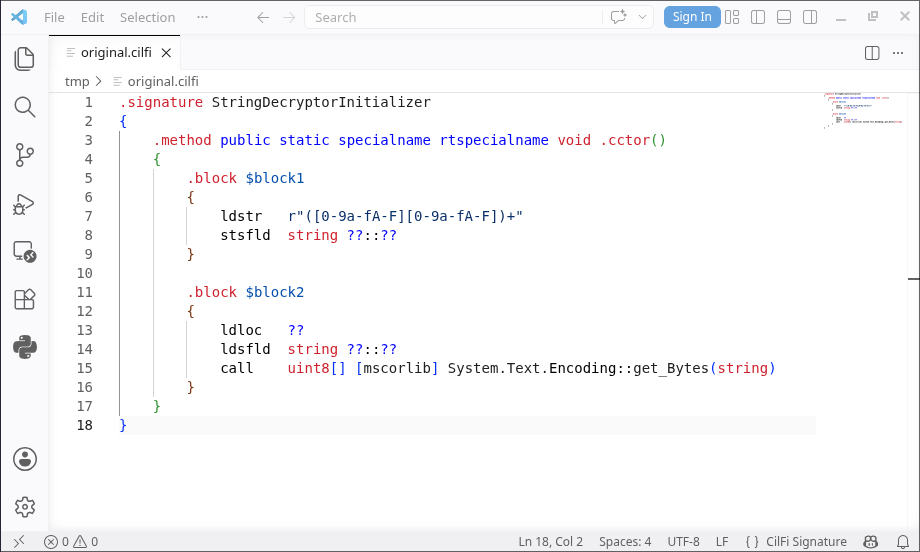Viewport: 920px width, 552px height.
Task: Click line number 11 in gutter
Action: coord(84,292)
